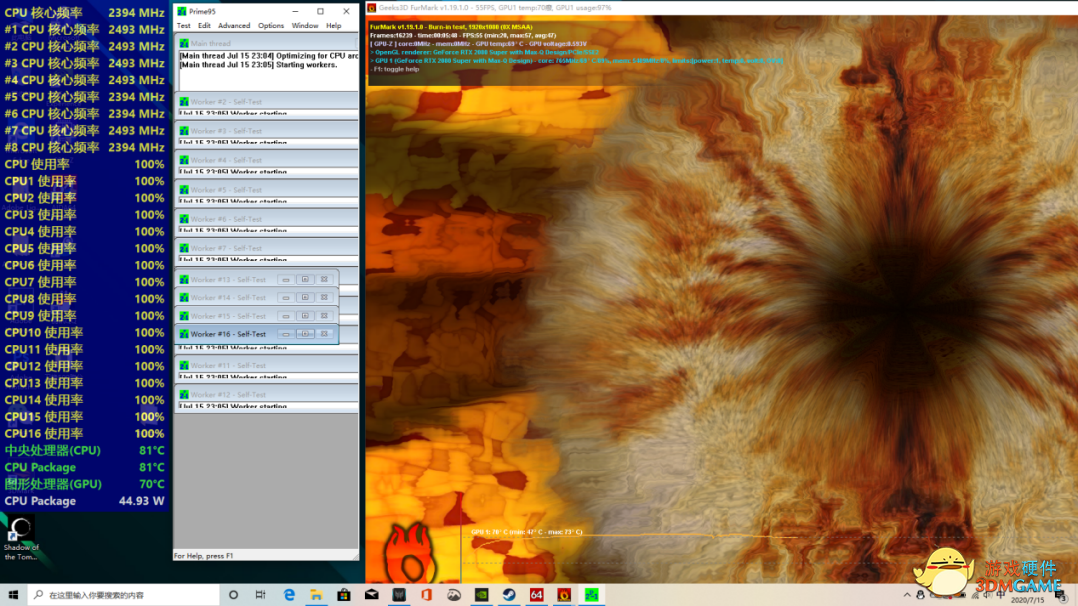Switch to the FurMark taskbar icon
Viewport: 1078px width, 606px height.
(564, 595)
